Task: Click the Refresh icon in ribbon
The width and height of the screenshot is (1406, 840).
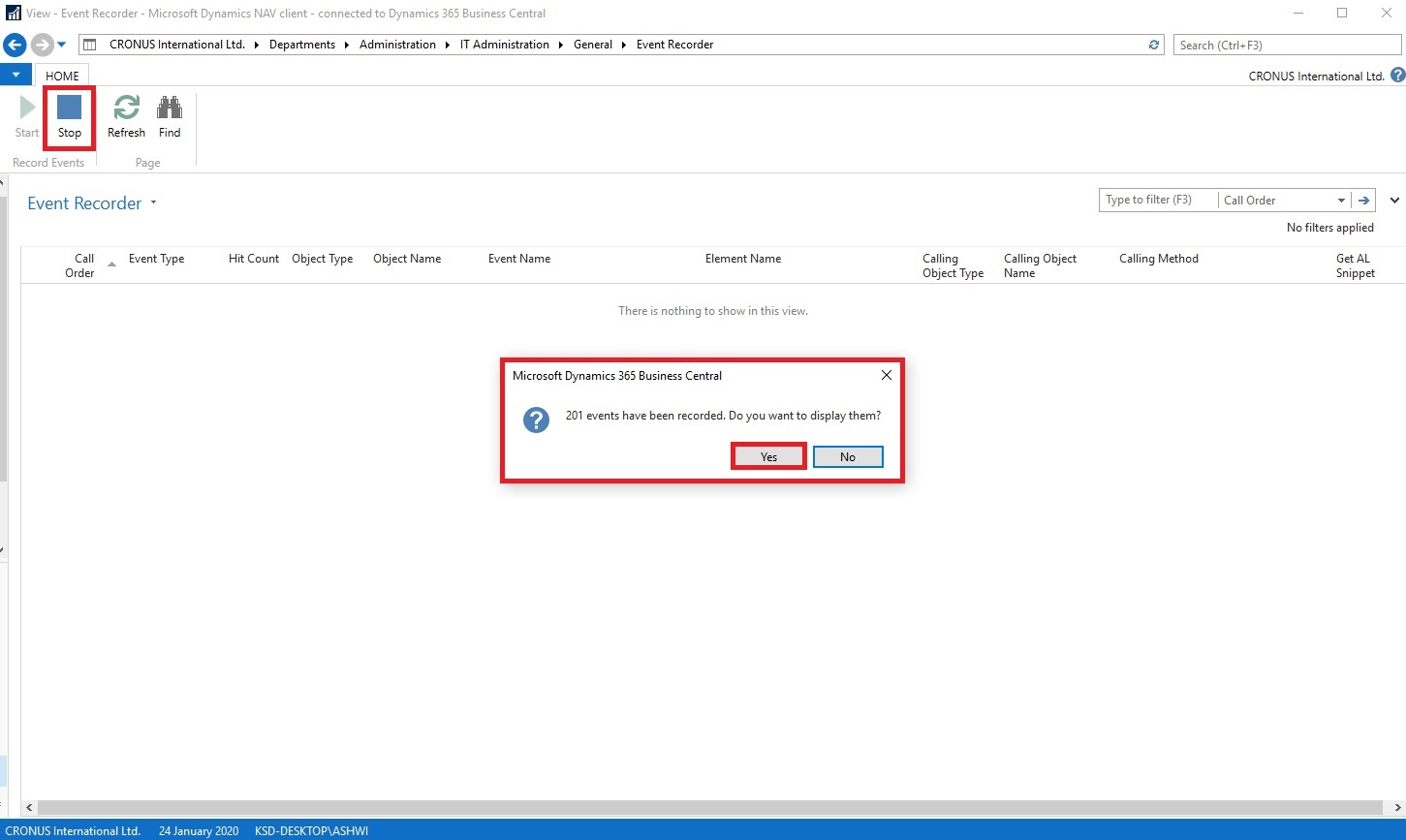Action: (x=126, y=109)
